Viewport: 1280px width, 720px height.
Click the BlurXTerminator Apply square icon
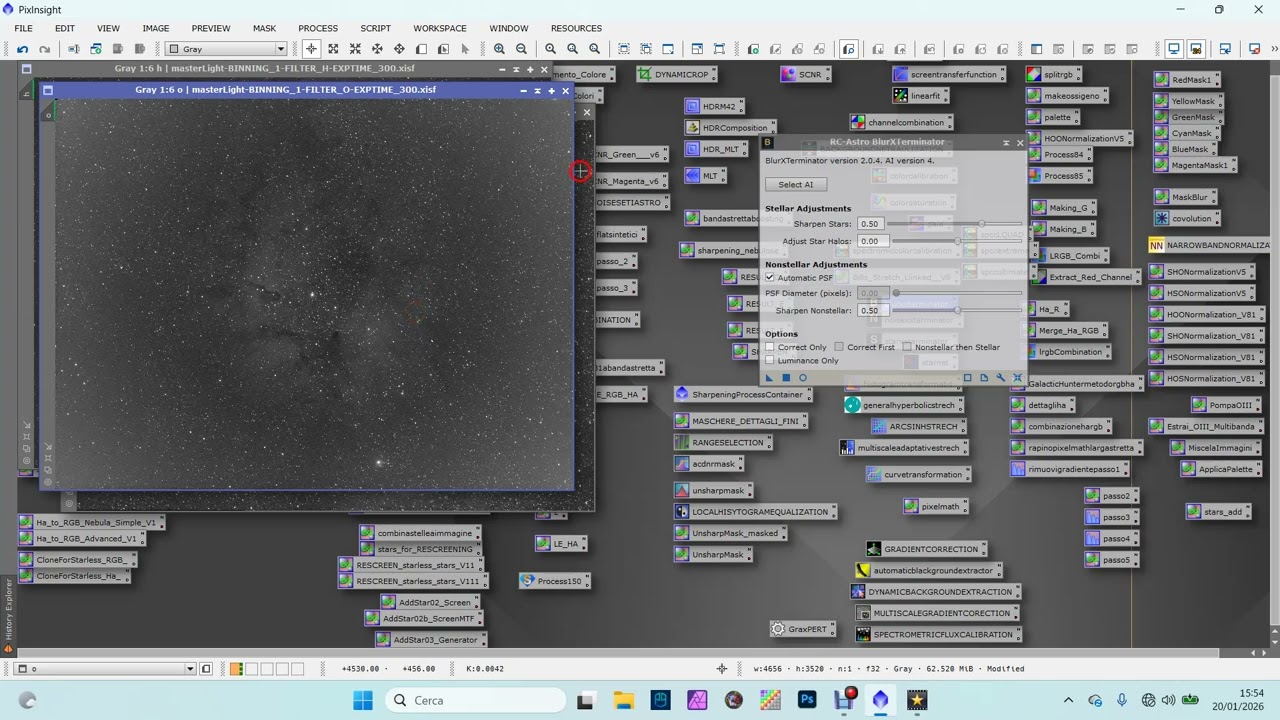pos(786,378)
